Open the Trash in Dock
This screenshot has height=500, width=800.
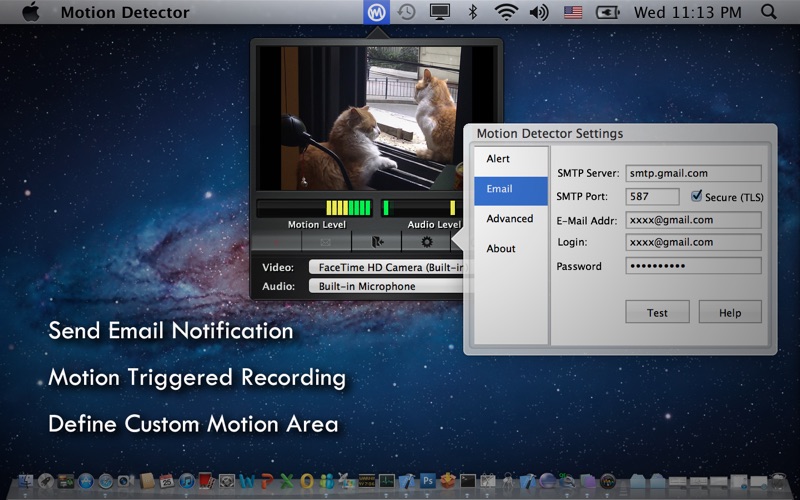point(778,481)
